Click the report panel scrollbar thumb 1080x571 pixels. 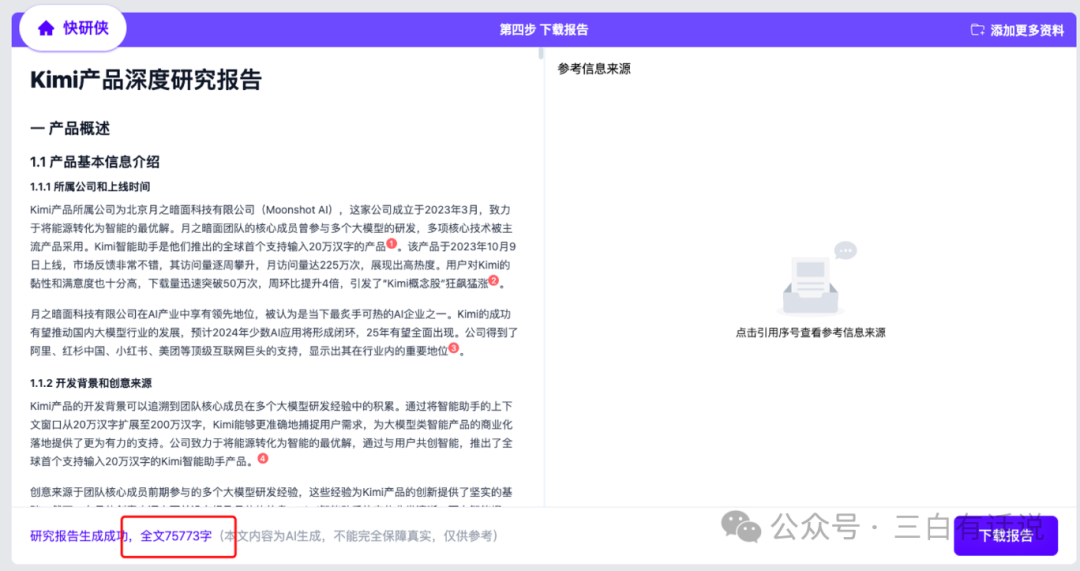point(541,53)
